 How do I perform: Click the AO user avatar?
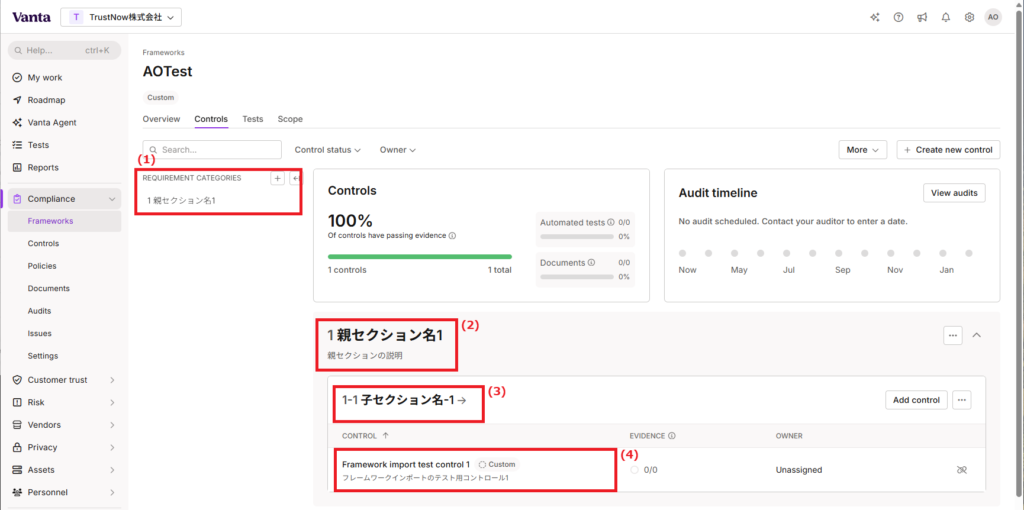tap(992, 17)
